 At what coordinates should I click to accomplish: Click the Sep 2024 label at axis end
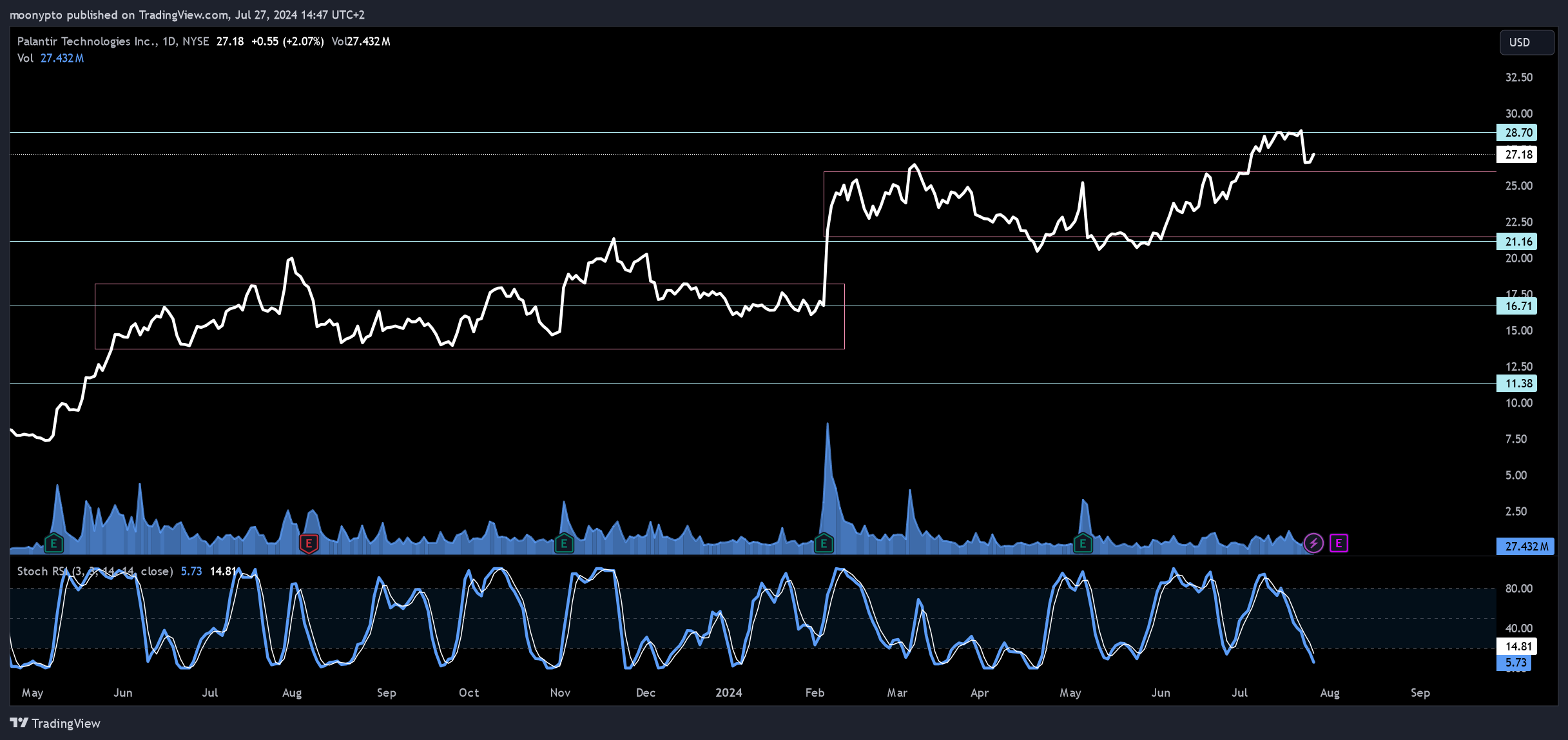pyautogui.click(x=1420, y=693)
